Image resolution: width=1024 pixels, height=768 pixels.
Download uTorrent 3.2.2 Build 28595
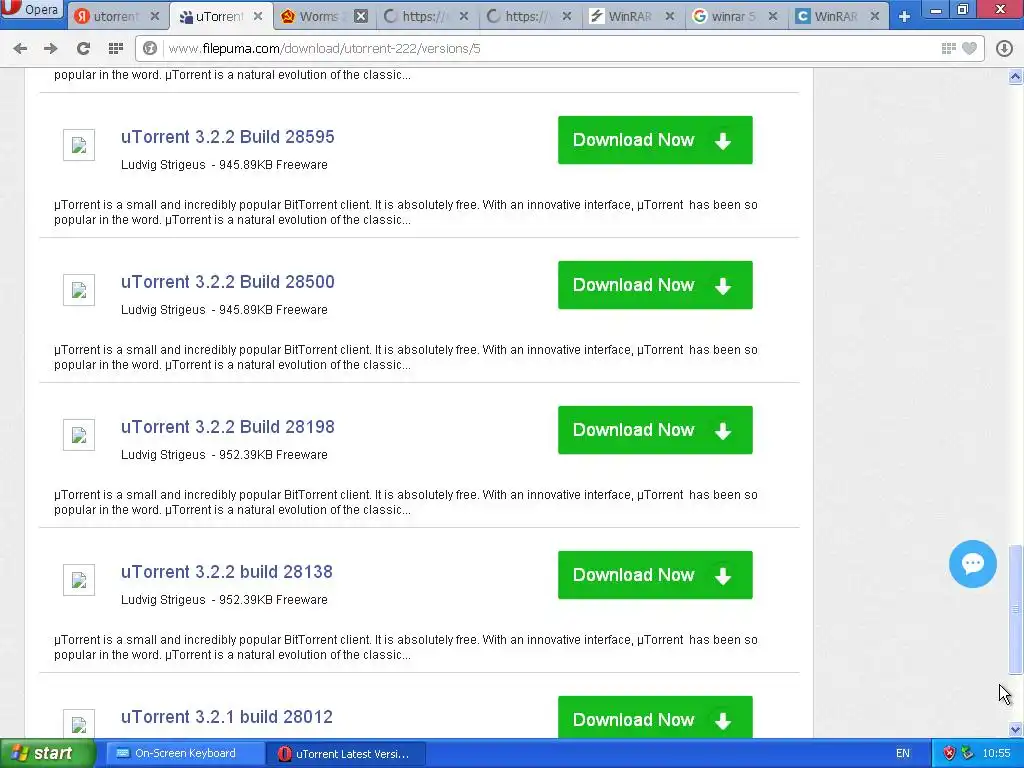point(655,140)
